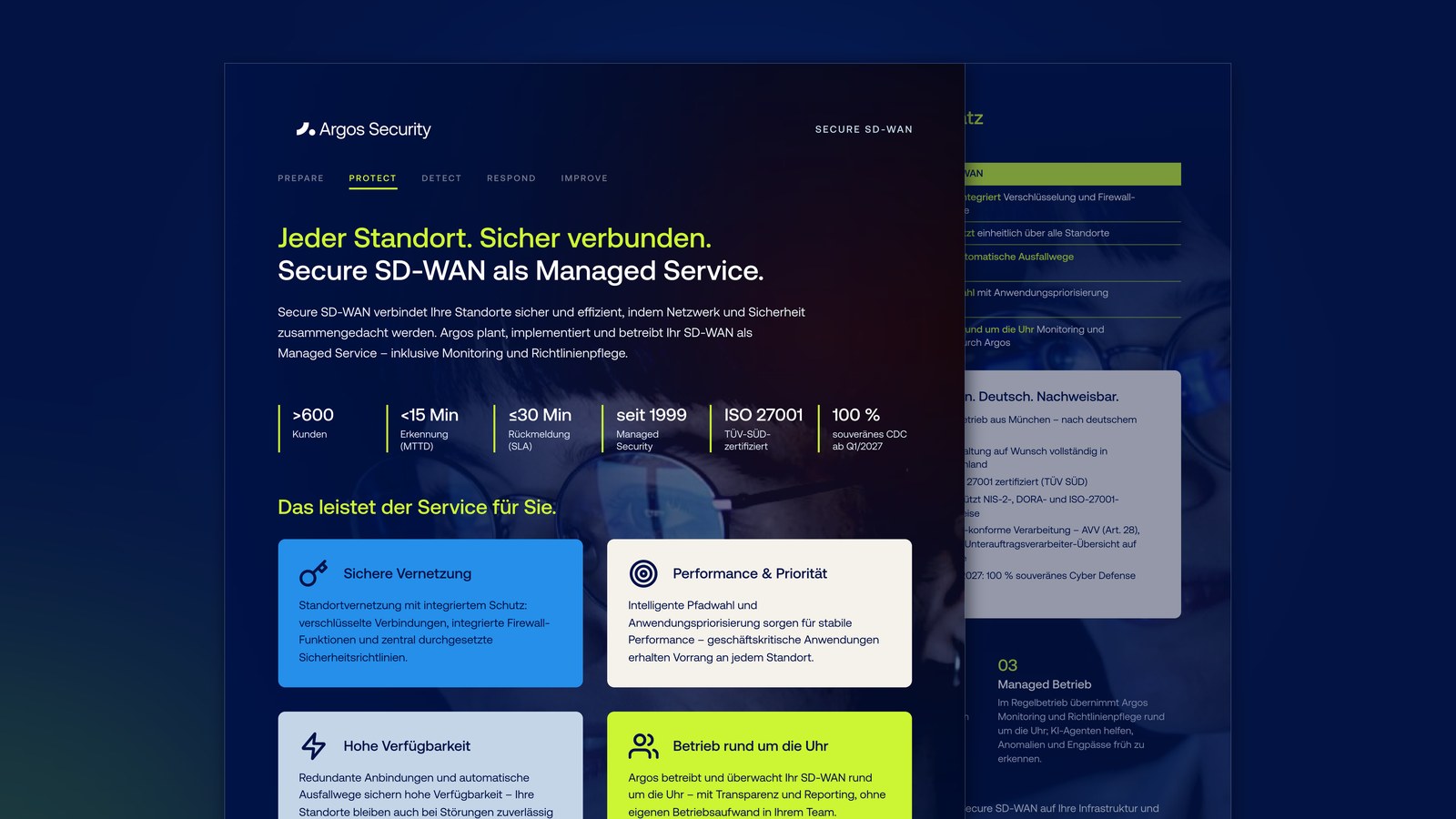This screenshot has height=819, width=1456.
Task: Click the 'Rückmeldung (SLA)' stat label
Action: [539, 440]
